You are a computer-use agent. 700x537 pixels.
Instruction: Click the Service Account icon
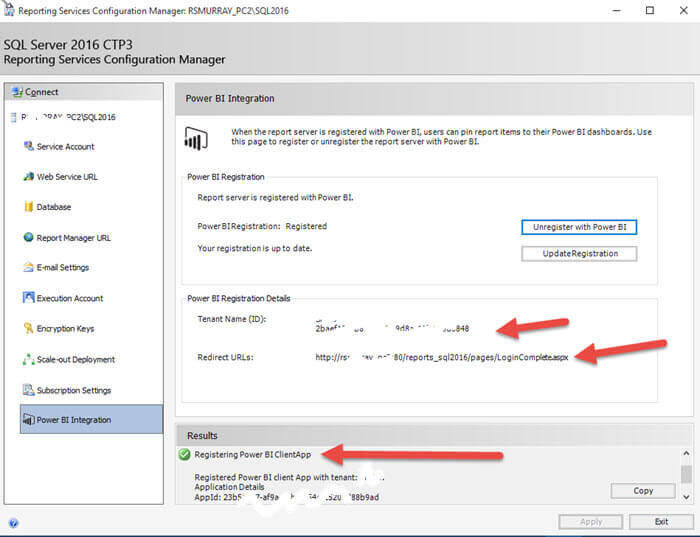click(29, 146)
